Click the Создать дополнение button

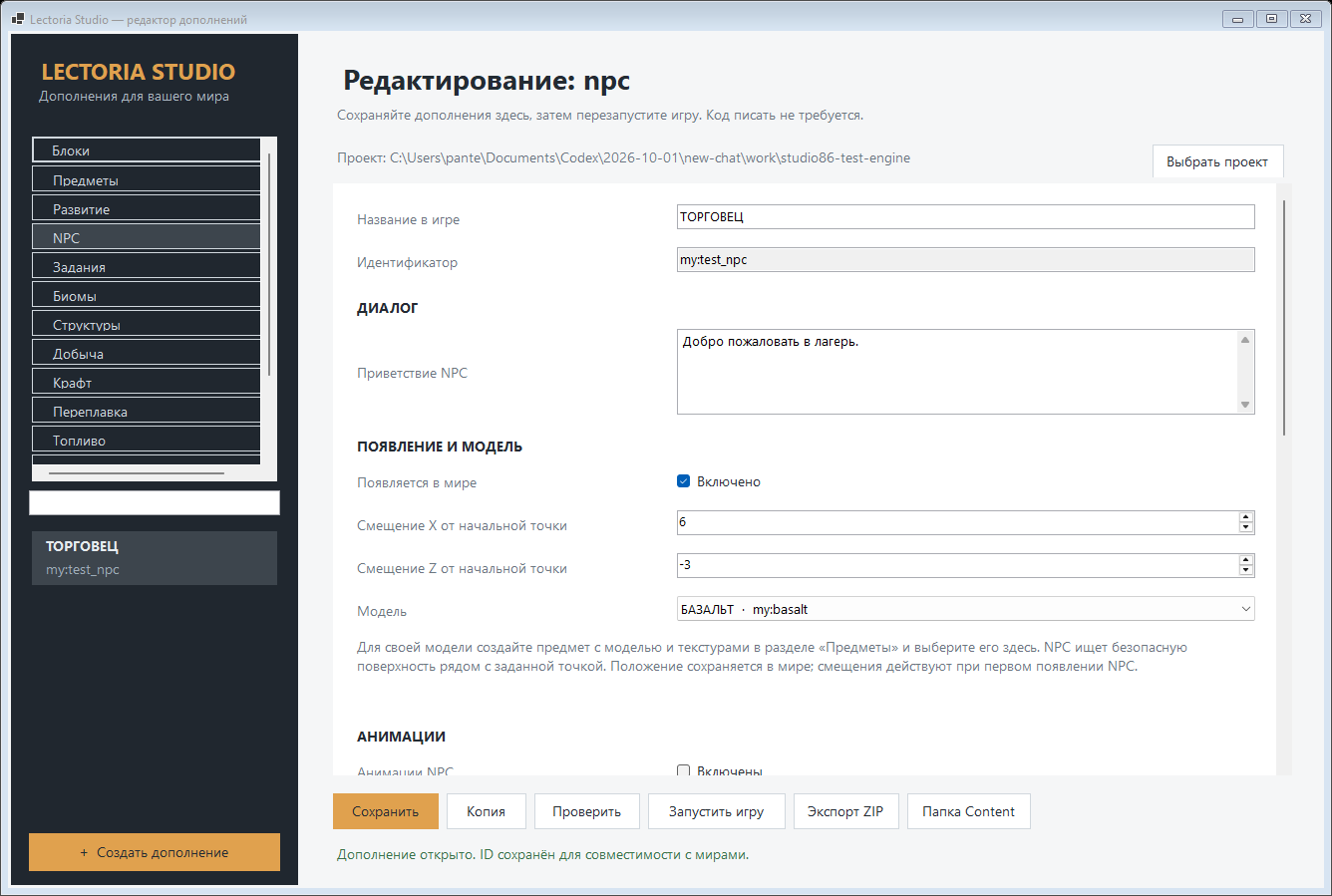tap(155, 852)
